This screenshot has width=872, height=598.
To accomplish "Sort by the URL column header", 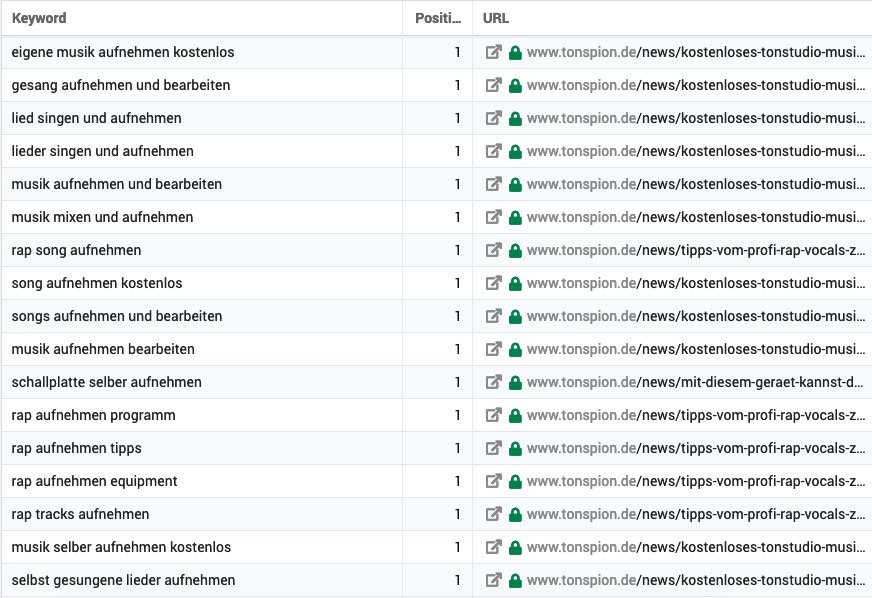I will [496, 18].
